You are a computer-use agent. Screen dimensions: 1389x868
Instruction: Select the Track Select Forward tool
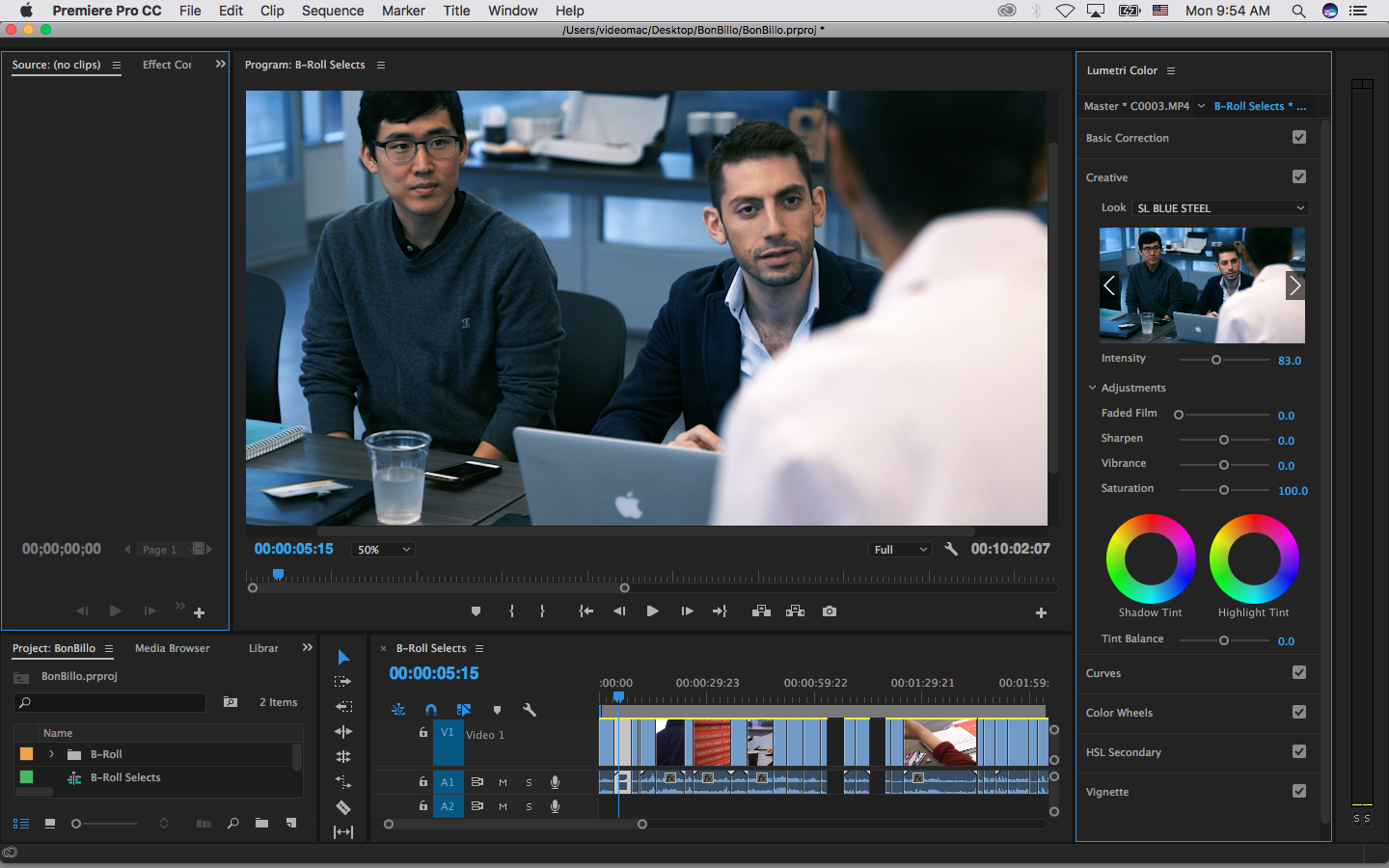pos(343,682)
